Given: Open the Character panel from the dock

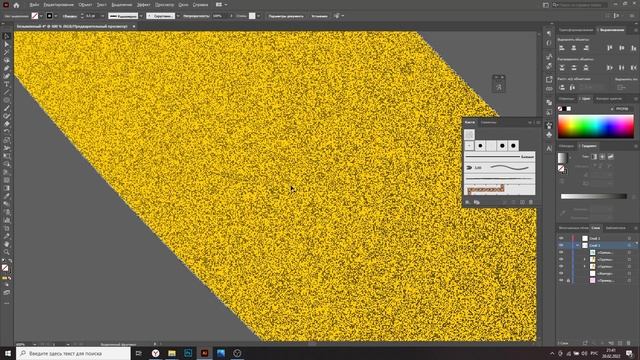Looking at the screenshot, I should pyautogui.click(x=549, y=149).
